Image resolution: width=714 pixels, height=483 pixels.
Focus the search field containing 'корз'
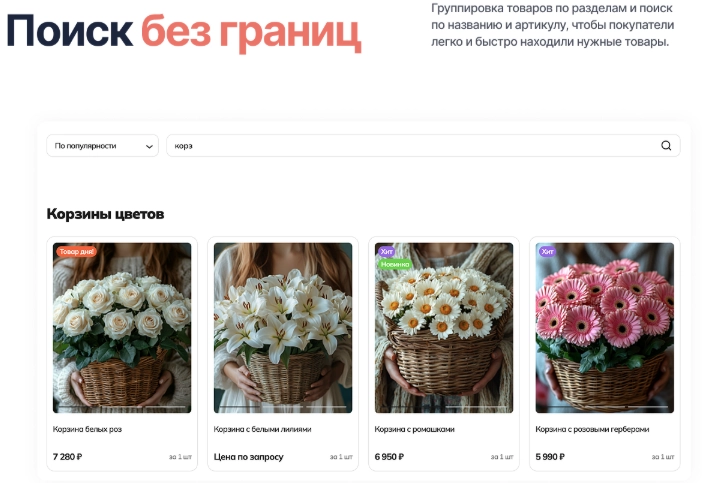coord(423,146)
